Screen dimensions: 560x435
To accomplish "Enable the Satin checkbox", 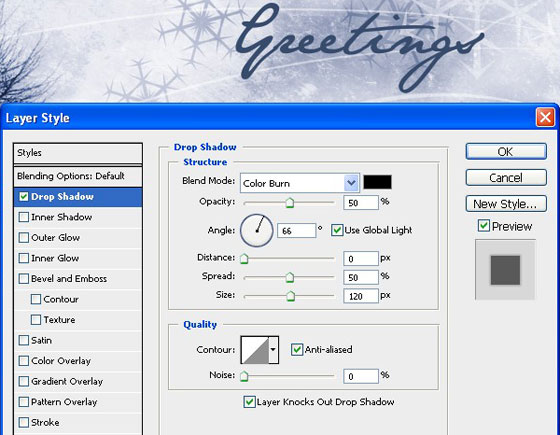I will pos(24,340).
